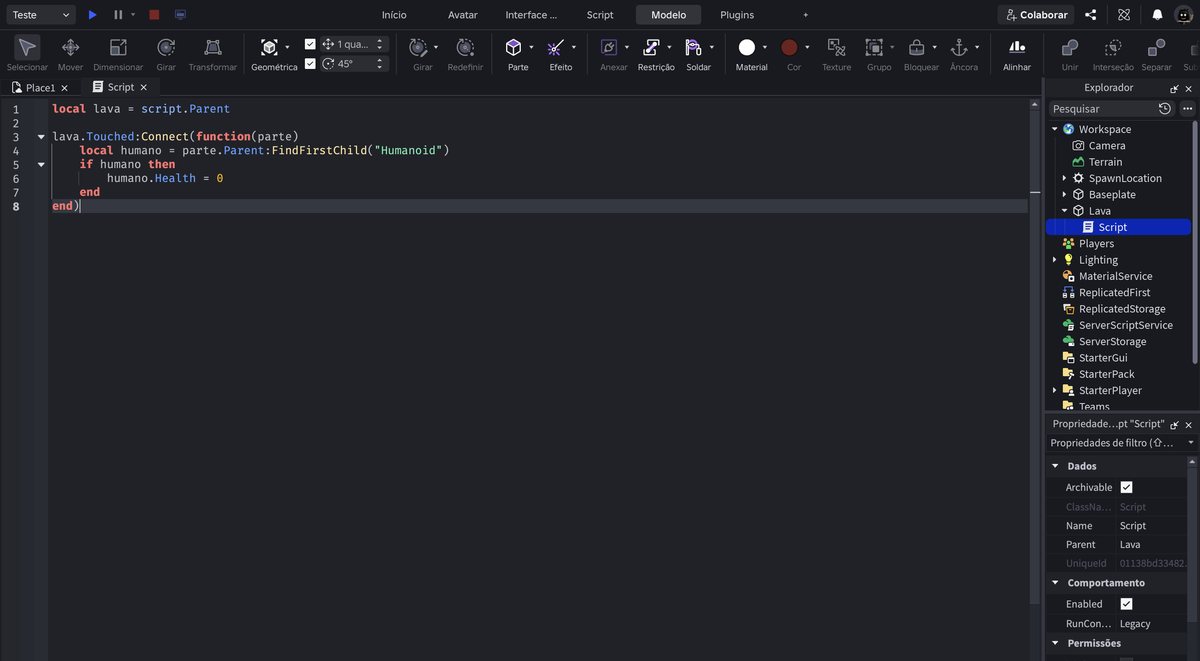
Task: Click the Propriedades de filtro field
Action: [x=1119, y=442]
